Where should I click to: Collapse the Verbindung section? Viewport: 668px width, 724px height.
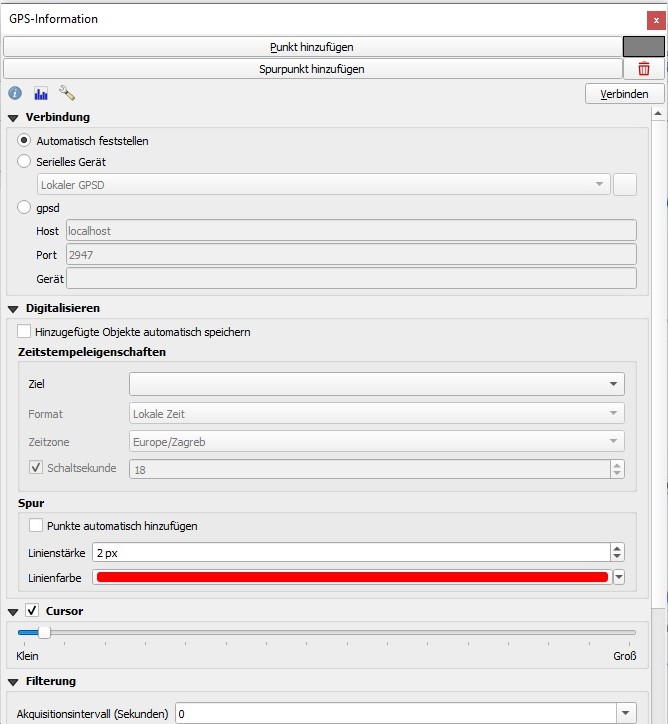[13, 118]
